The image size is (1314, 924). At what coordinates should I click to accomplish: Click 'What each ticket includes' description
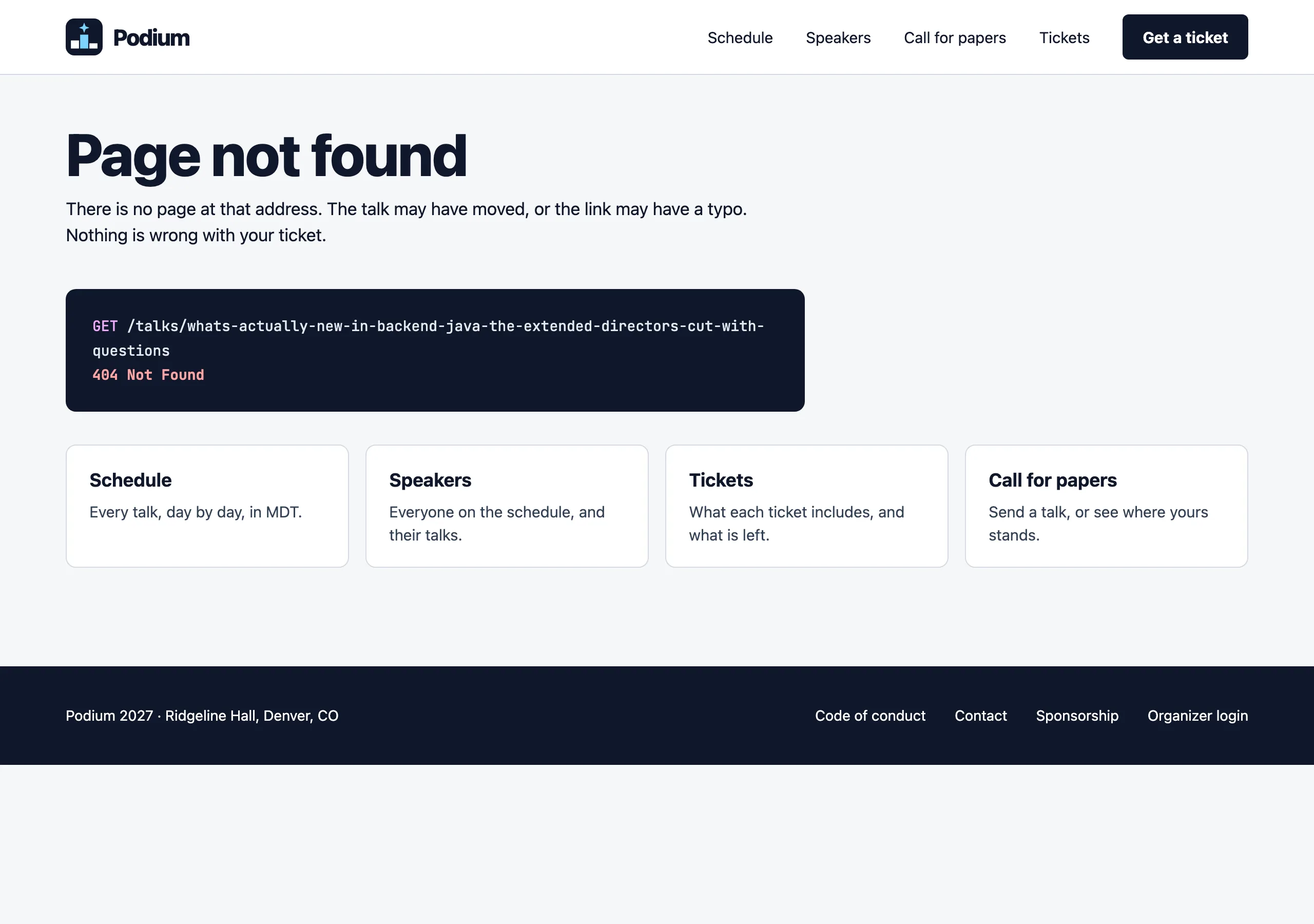tap(796, 523)
